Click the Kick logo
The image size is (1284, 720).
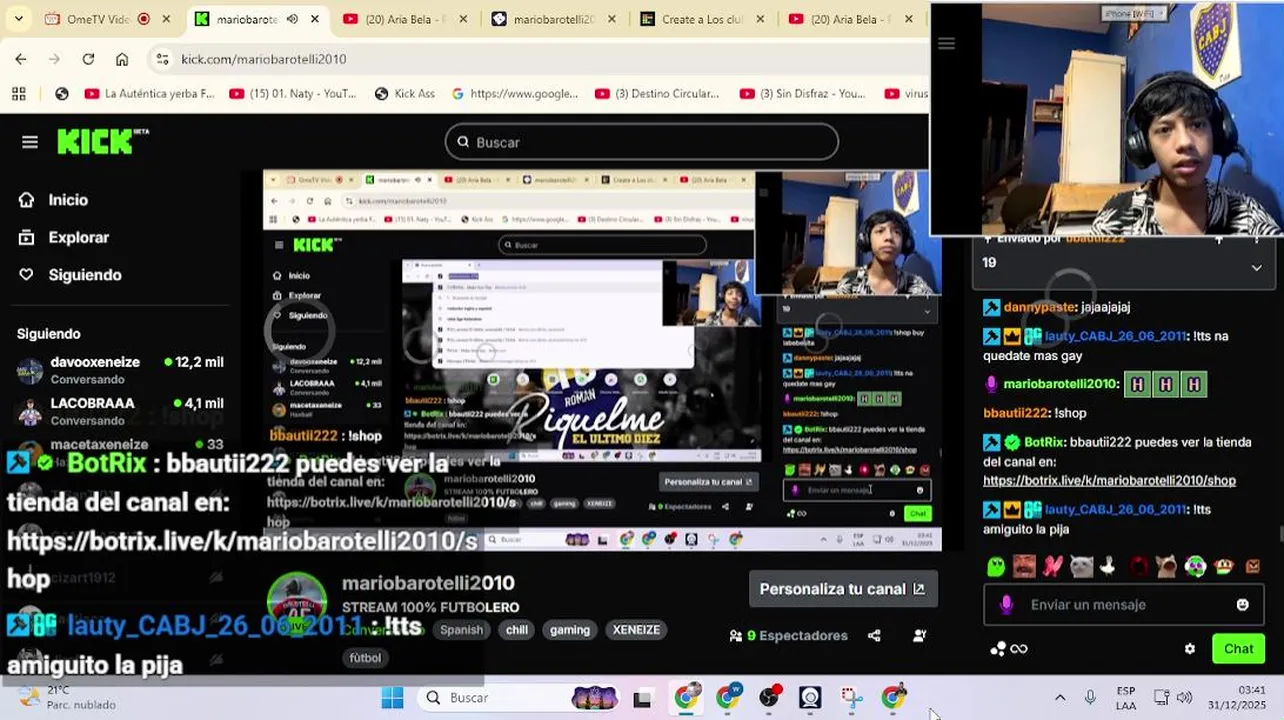point(102,142)
